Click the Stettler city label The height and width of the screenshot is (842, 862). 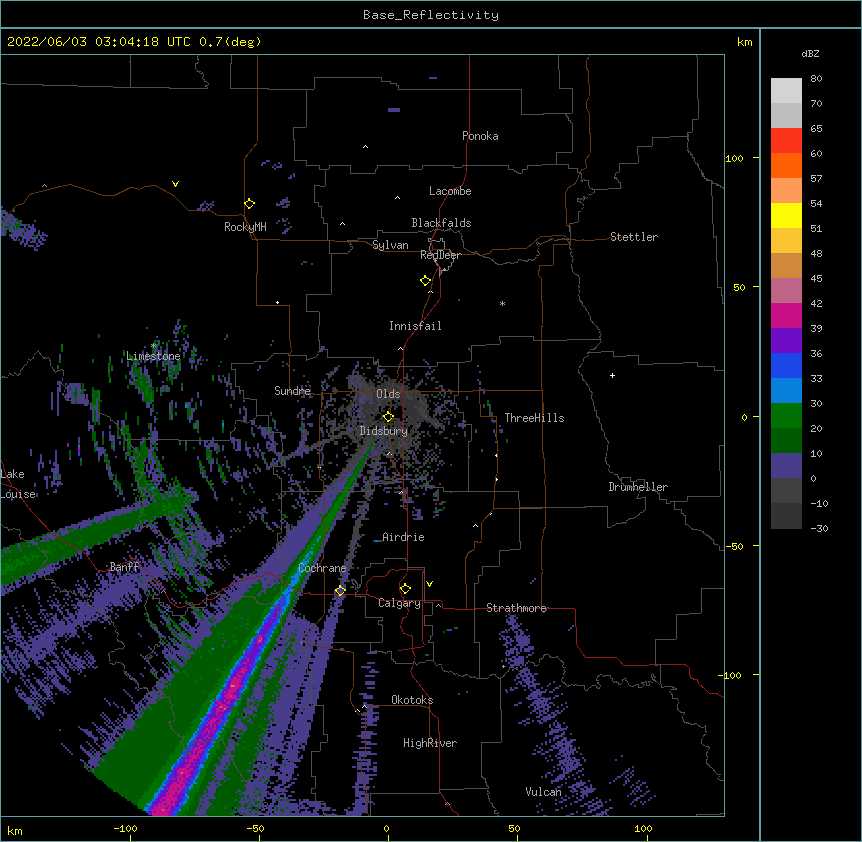click(x=634, y=237)
